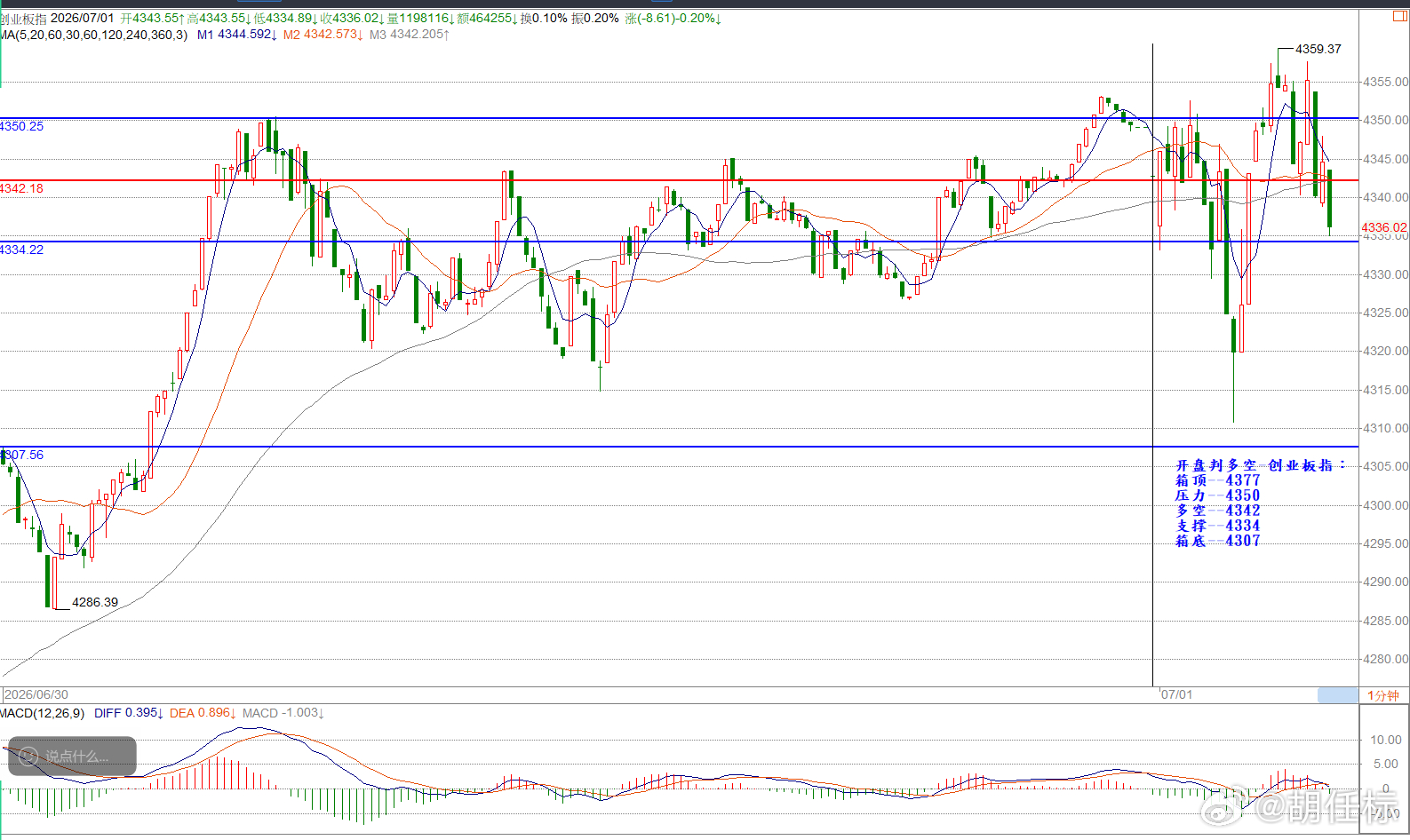Open the MACD(12,26,9) indicator settings label

click(x=42, y=713)
